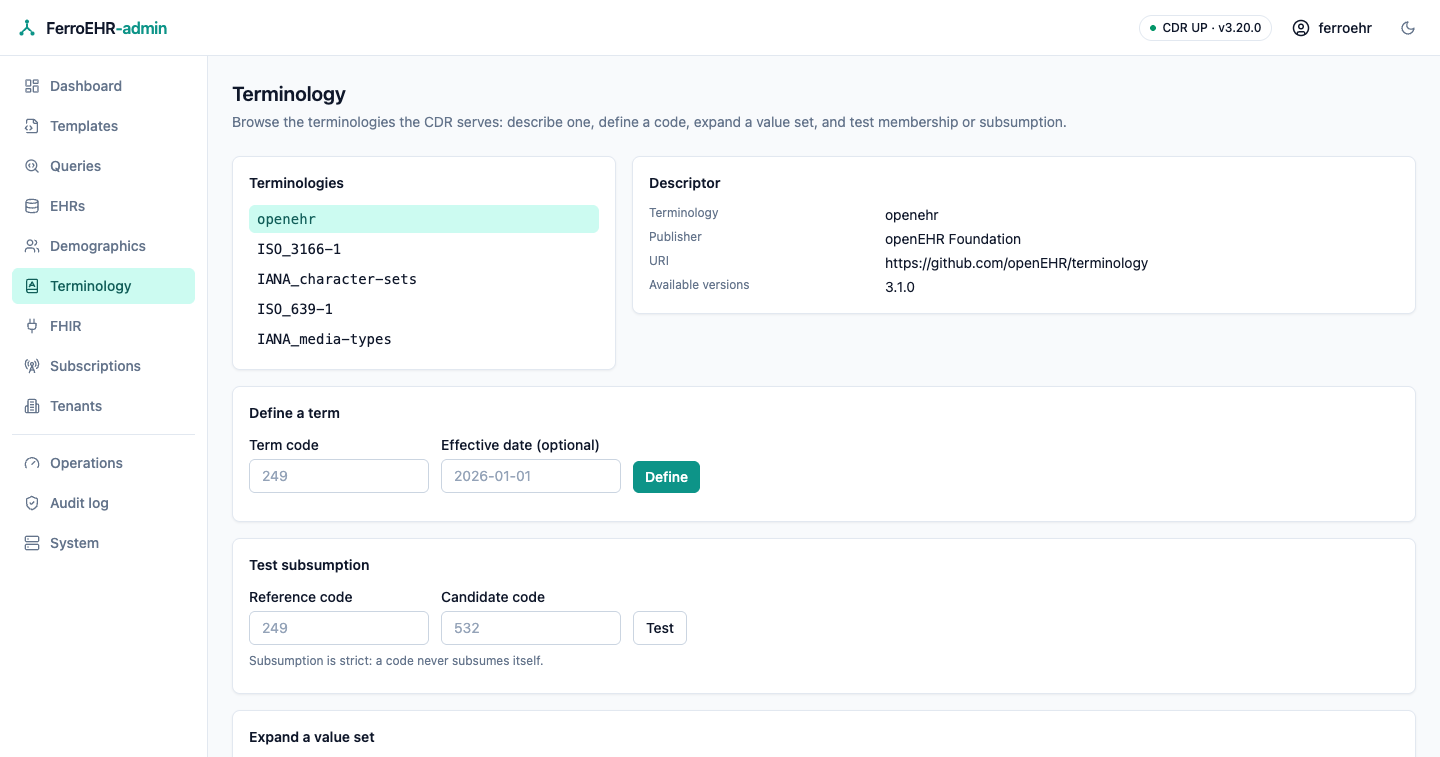1440x757 pixels.
Task: Click the Descriptor card heading
Action: [x=685, y=183]
